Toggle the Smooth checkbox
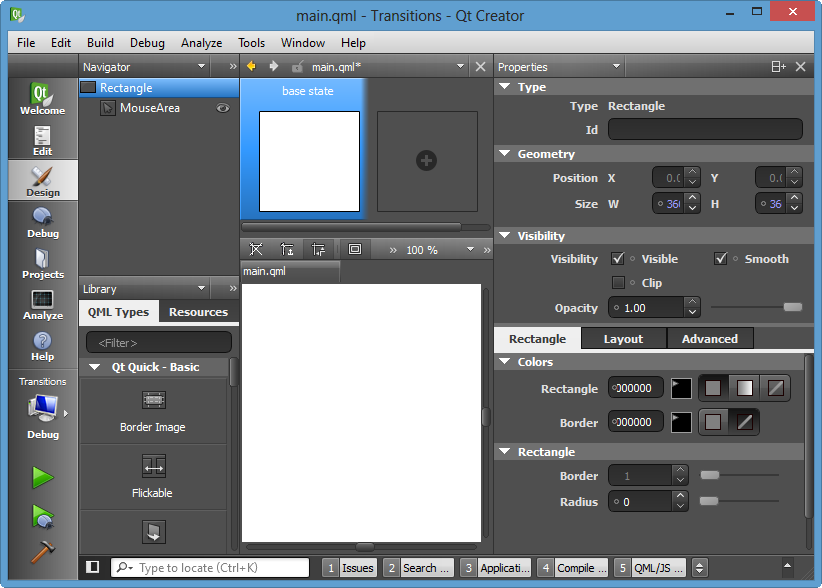The image size is (822, 588). (x=721, y=258)
